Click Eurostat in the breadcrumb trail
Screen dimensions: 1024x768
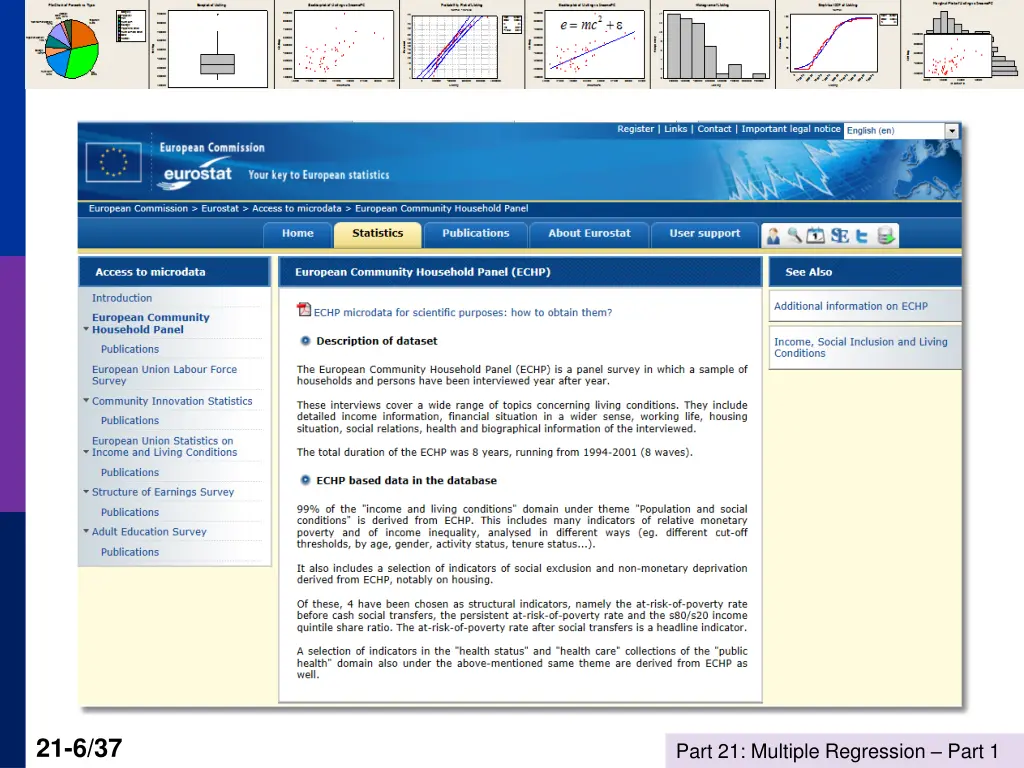[220, 208]
